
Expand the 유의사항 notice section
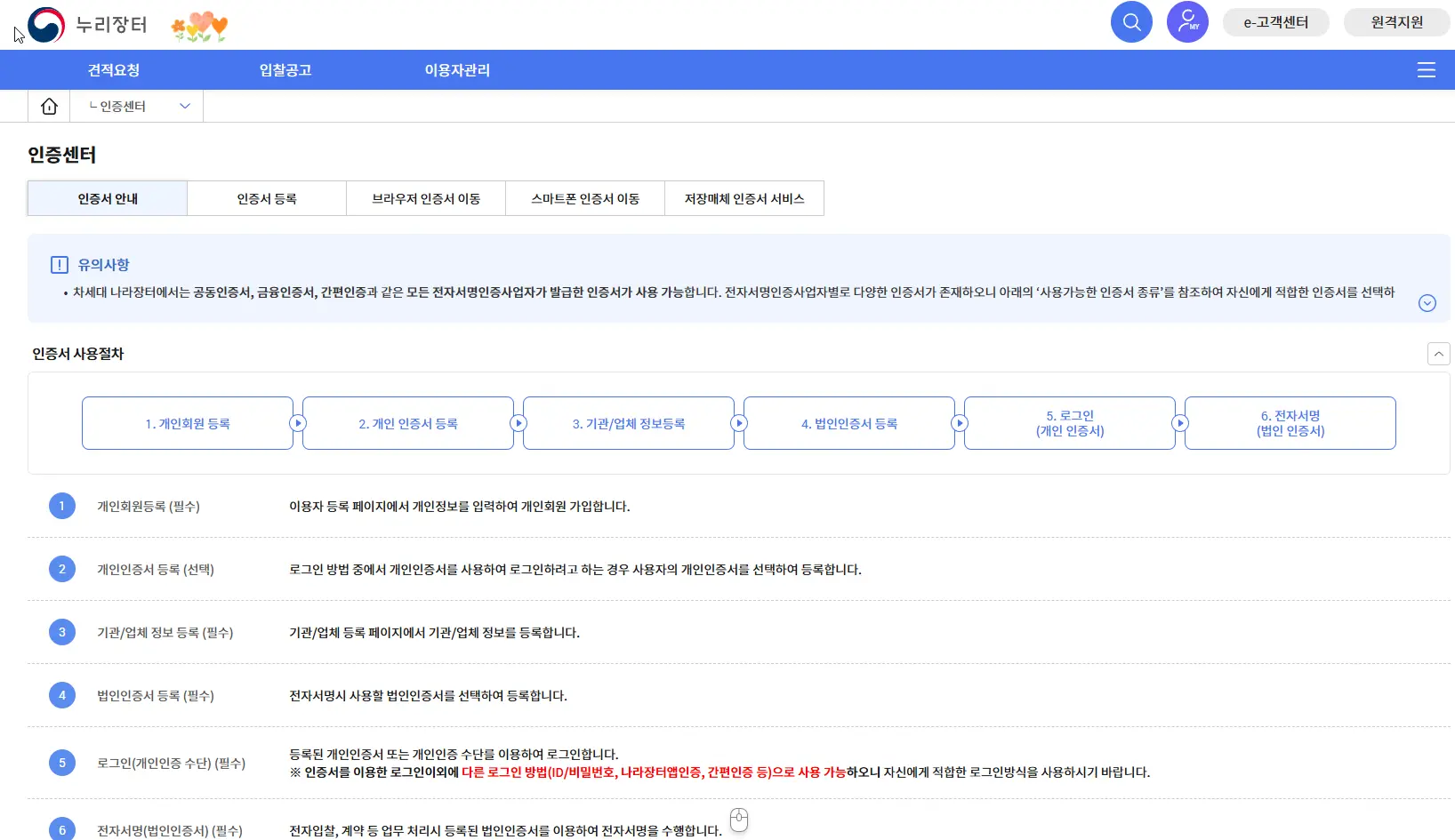click(1427, 302)
